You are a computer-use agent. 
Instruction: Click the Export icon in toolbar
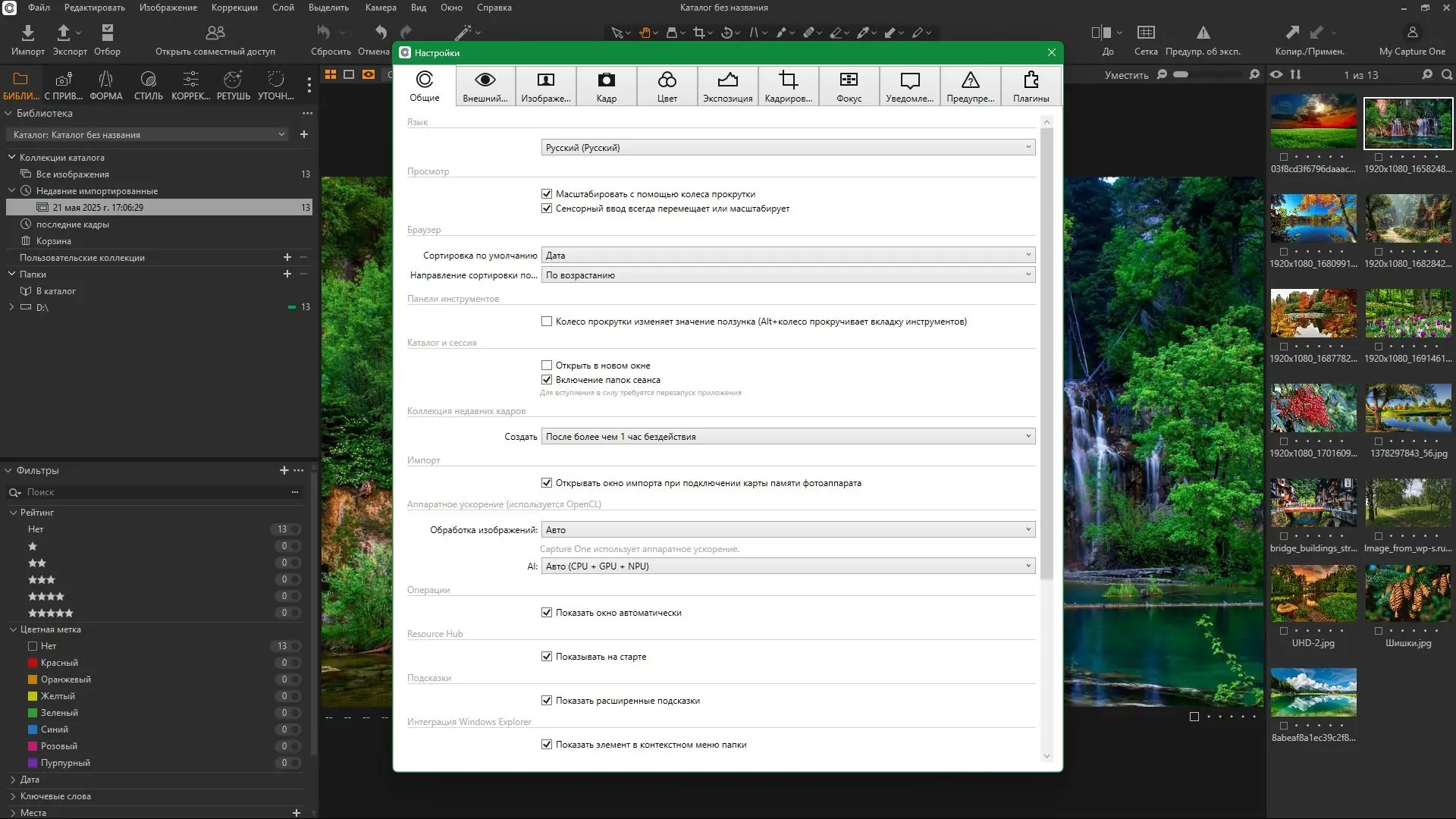click(64, 33)
